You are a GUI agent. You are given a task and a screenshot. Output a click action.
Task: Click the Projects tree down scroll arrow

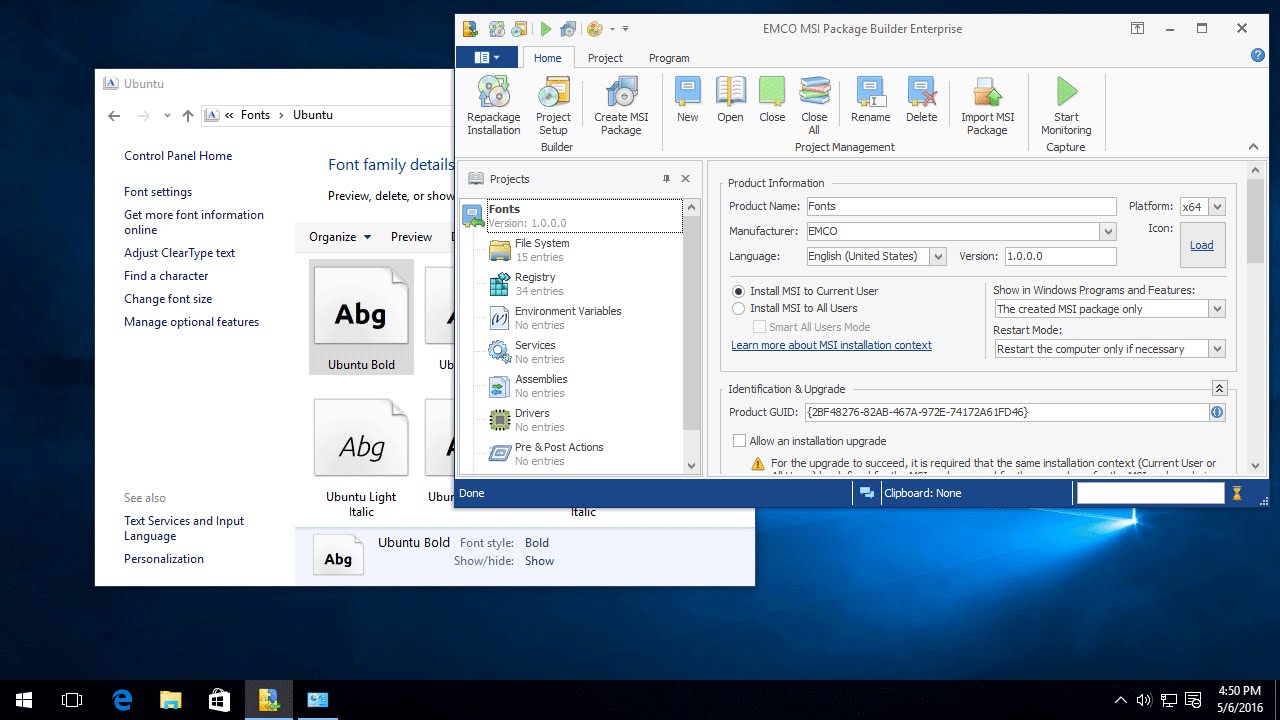point(691,466)
